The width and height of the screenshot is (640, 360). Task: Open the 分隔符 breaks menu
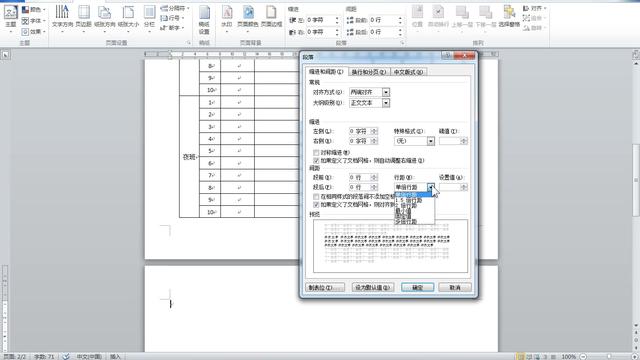(175, 8)
